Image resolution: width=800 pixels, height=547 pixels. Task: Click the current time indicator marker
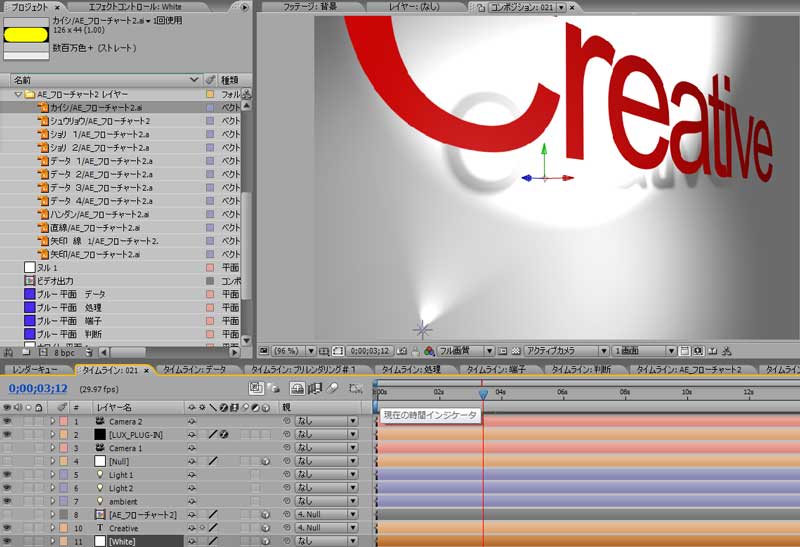[483, 394]
